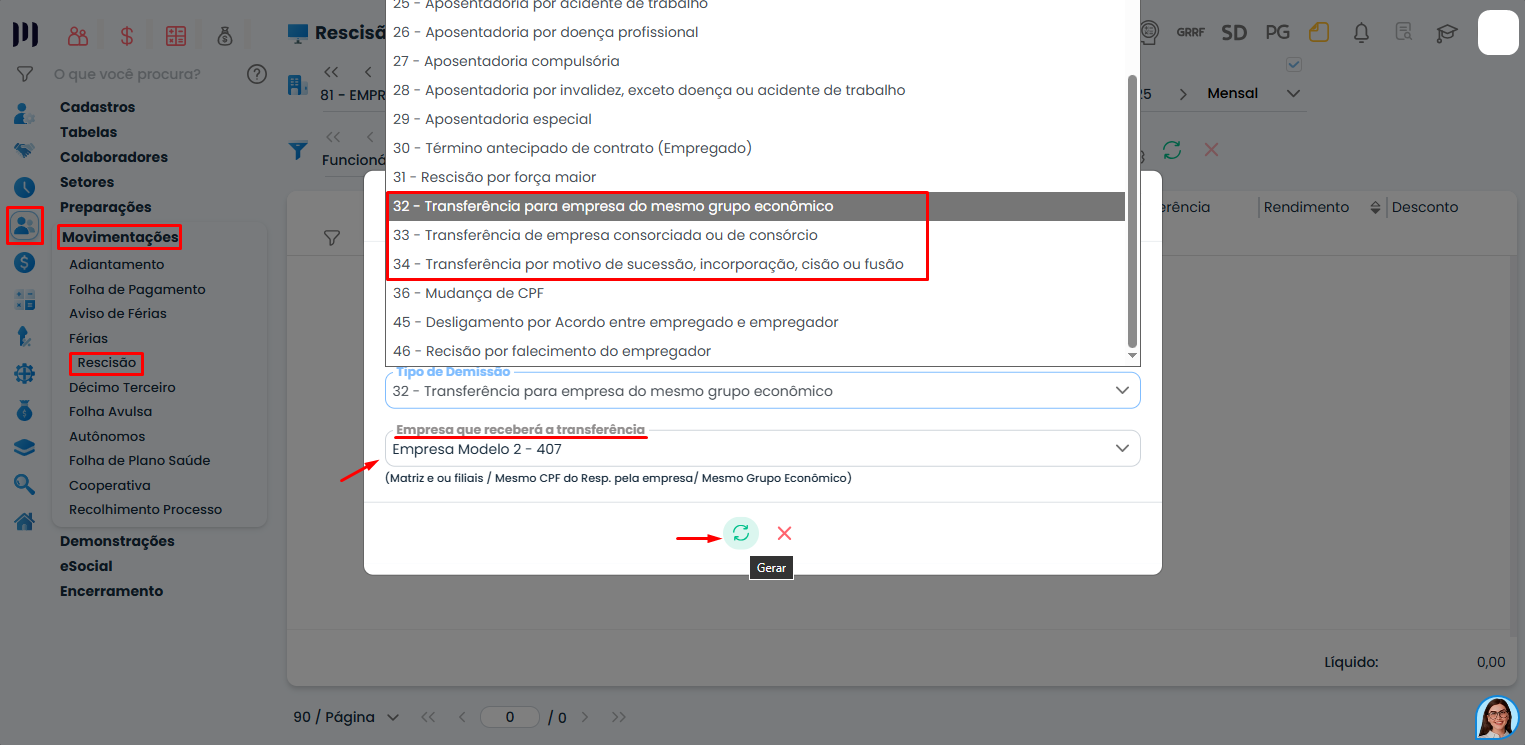1525x745 pixels.
Task: Open the virtual assistant avatar
Action: [1497, 717]
